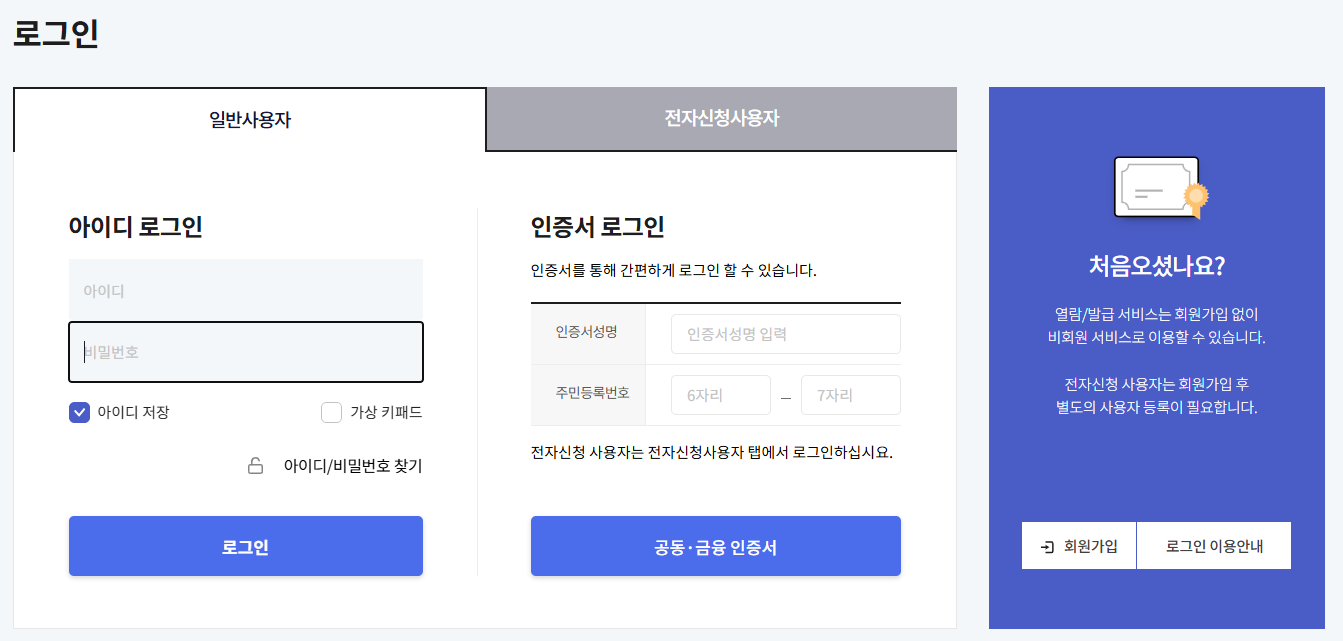Click the certificate badge icon above 처음오셨나요?
Screen dimensions: 1343x641
[x=1155, y=189]
